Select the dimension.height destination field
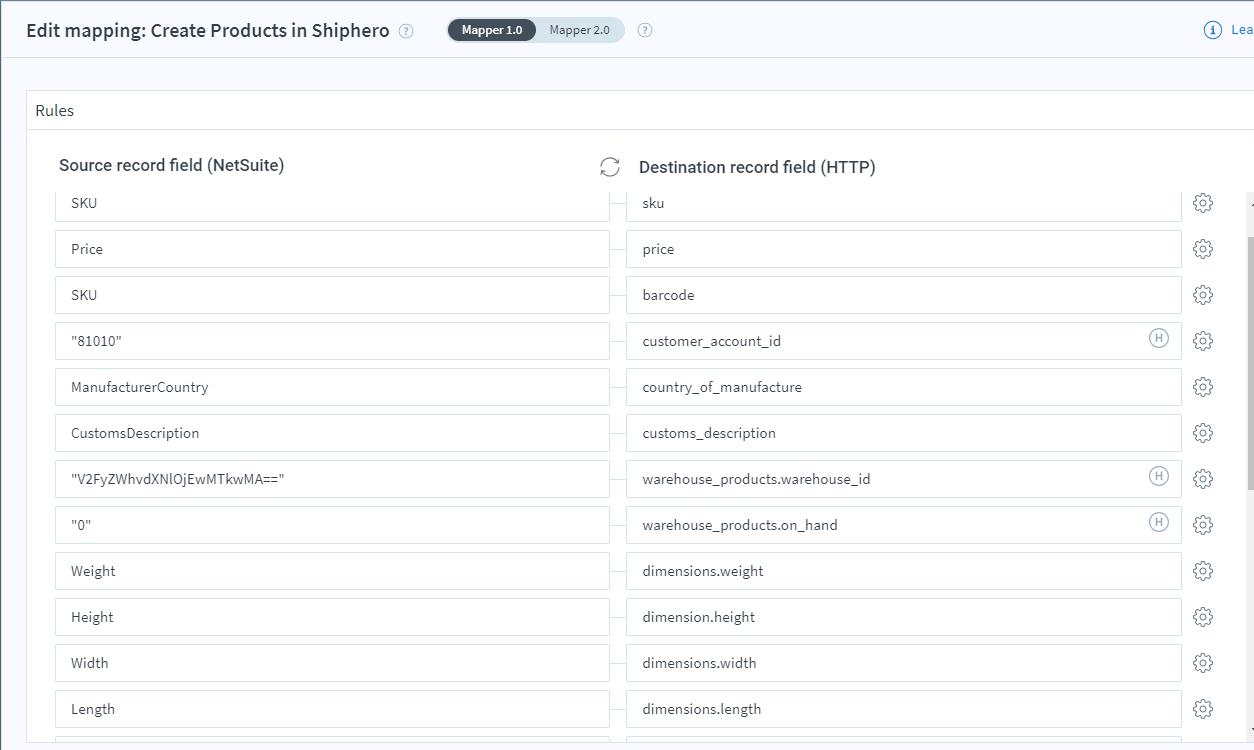Image resolution: width=1254 pixels, height=750 pixels. [903, 616]
